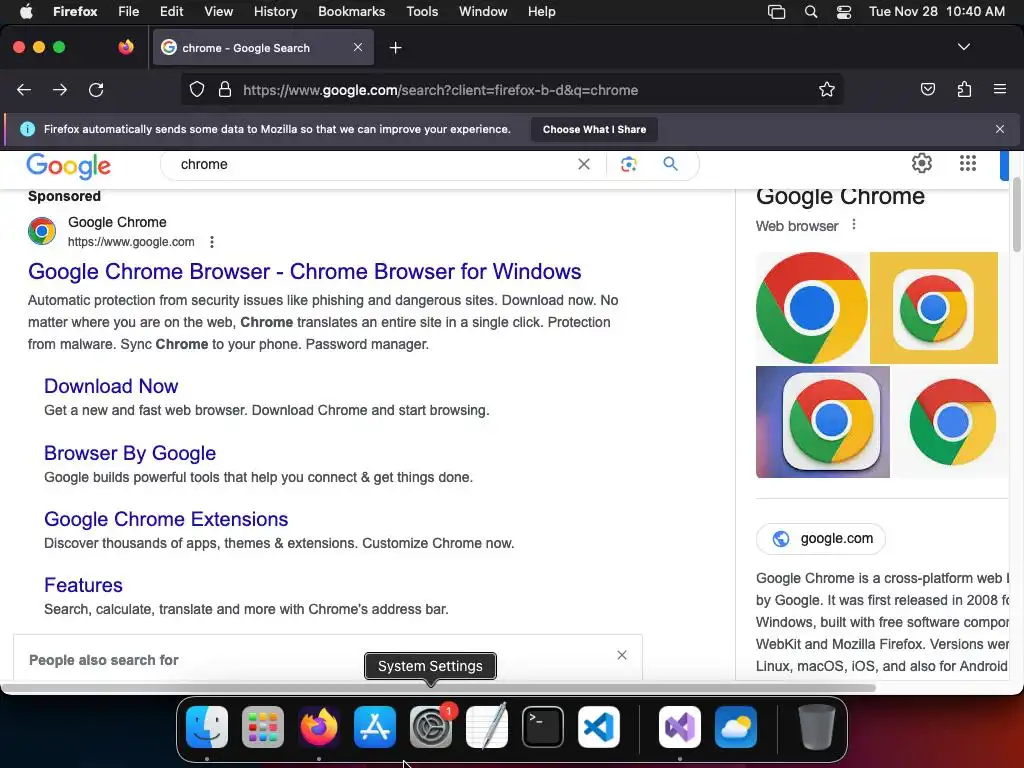
Task: Open Google Chrome Browser for Windows link
Action: (x=304, y=271)
